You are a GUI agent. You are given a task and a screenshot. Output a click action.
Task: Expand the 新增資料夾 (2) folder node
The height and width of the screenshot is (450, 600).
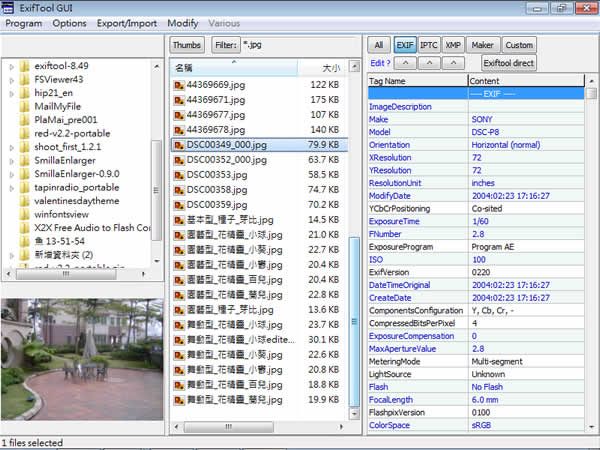[x=11, y=256]
